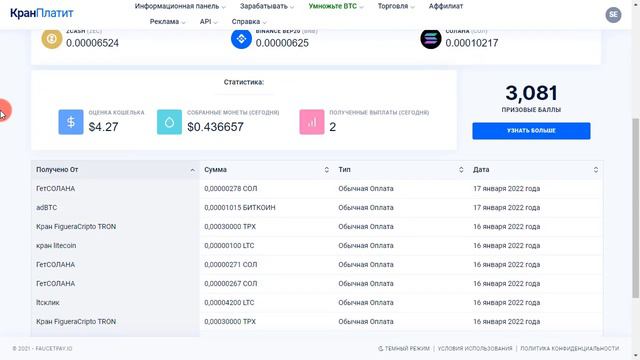The width and height of the screenshot is (640, 360).
Task: Sort table by Сумма column
Action: point(267,170)
